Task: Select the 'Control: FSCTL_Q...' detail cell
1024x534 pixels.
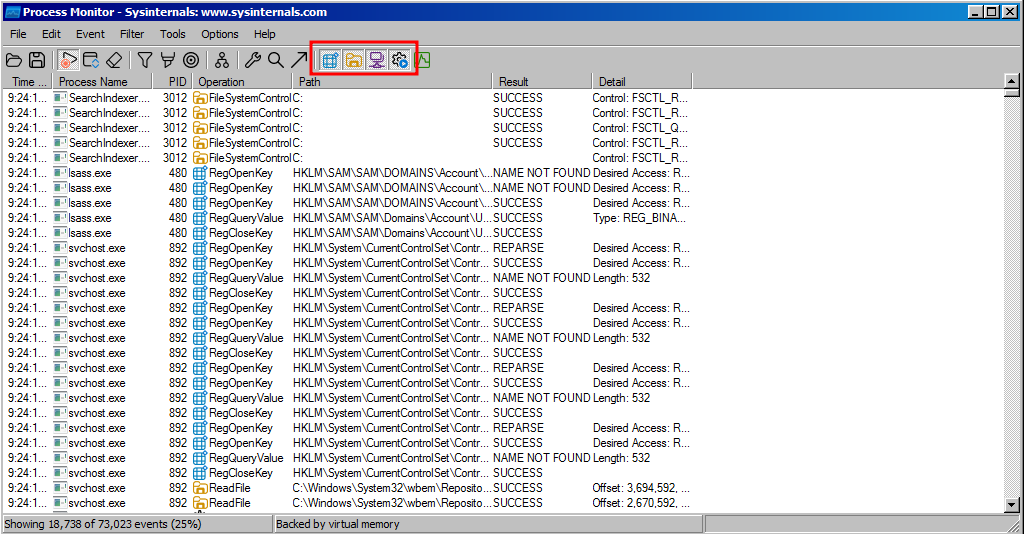Action: (640, 128)
